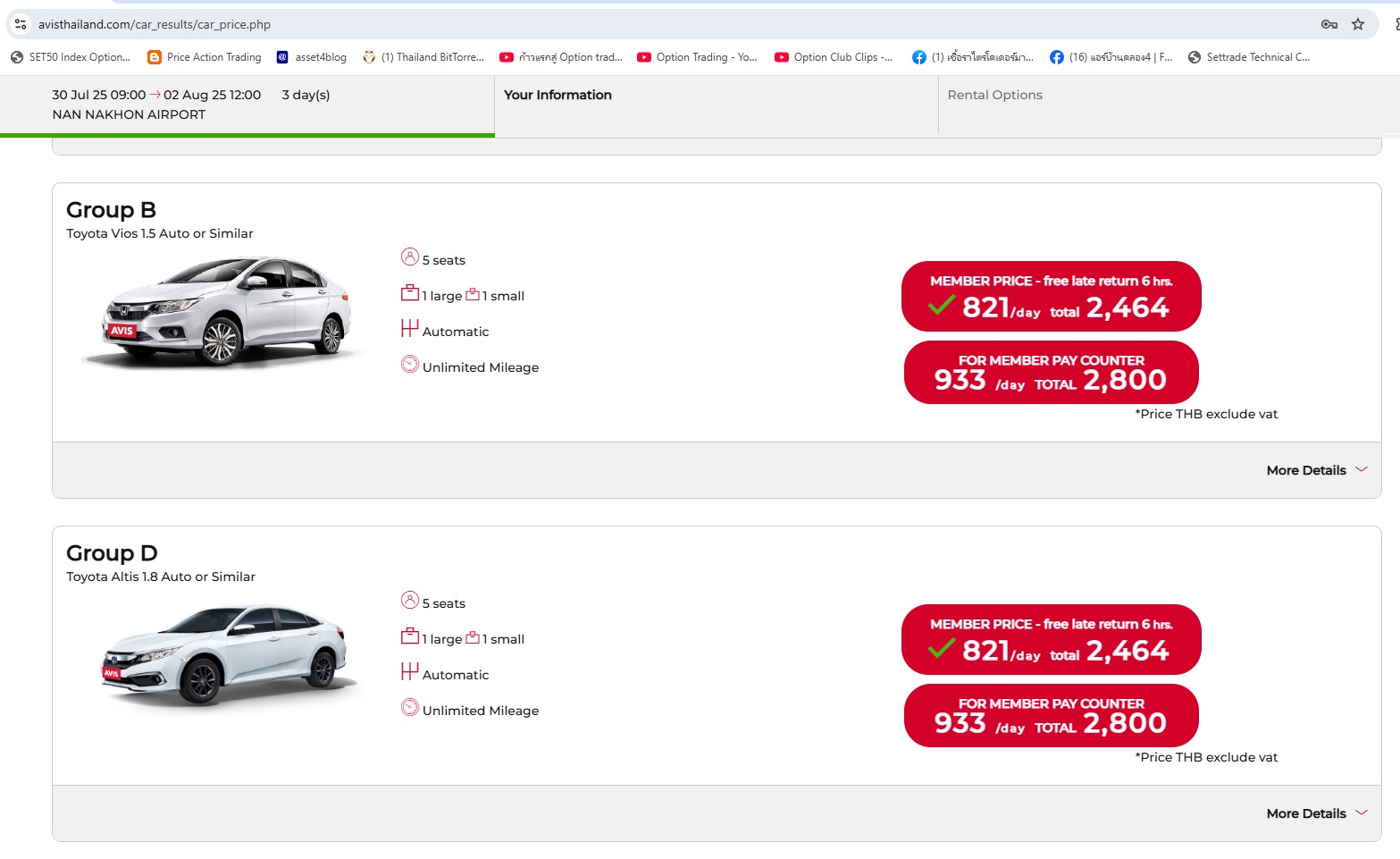Click the seats icon in Group D

click(x=410, y=601)
